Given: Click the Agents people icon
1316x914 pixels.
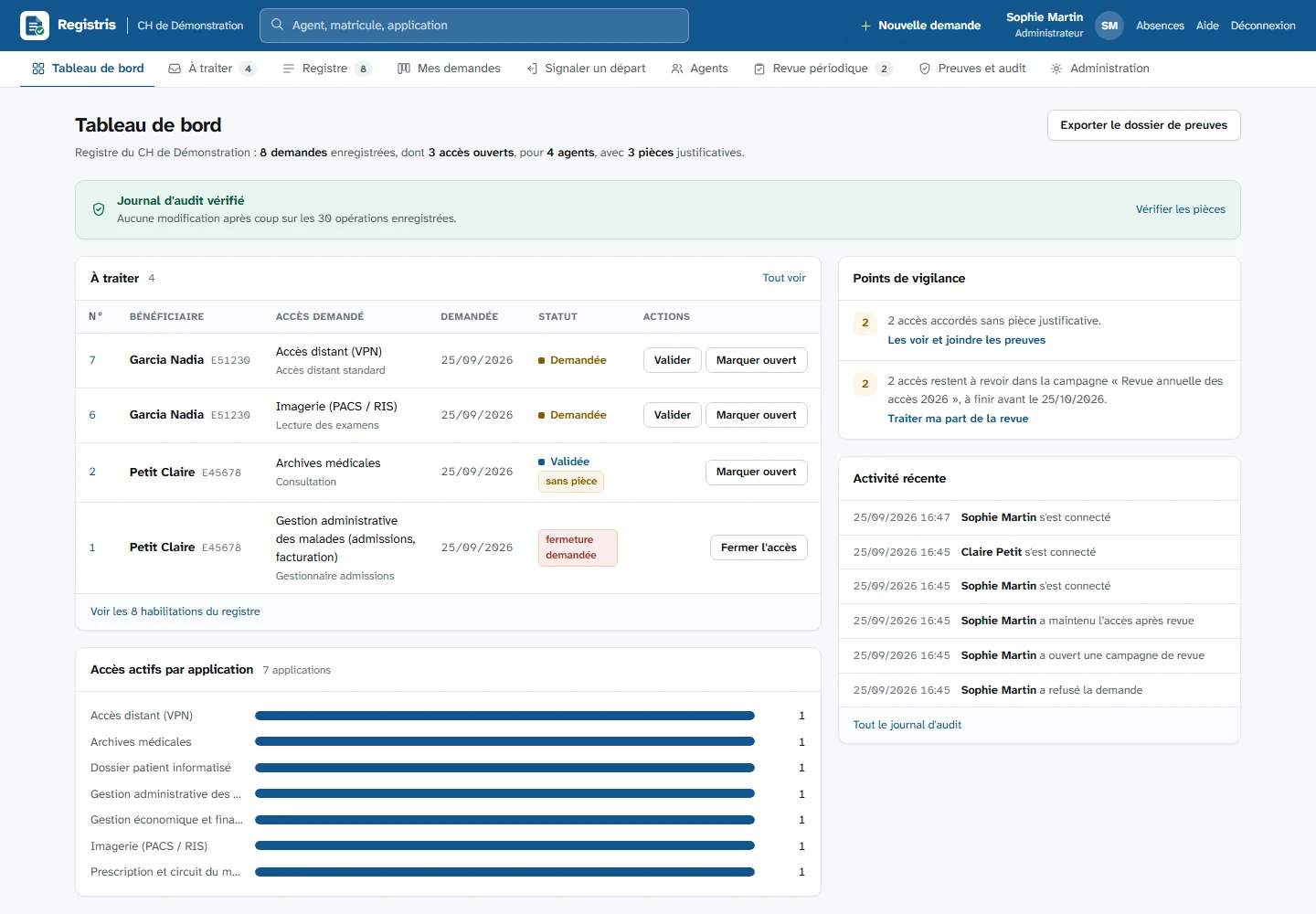Looking at the screenshot, I should [677, 69].
